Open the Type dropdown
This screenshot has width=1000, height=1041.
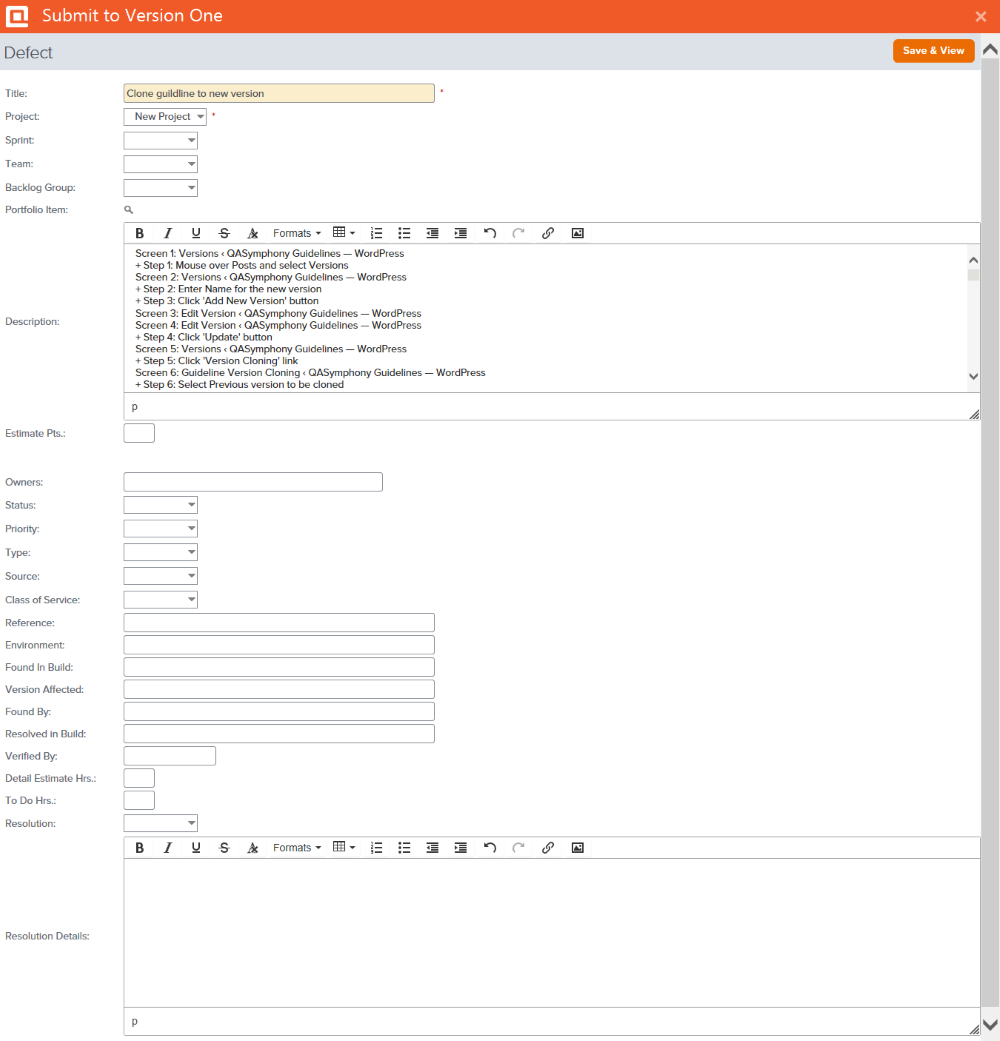click(161, 552)
